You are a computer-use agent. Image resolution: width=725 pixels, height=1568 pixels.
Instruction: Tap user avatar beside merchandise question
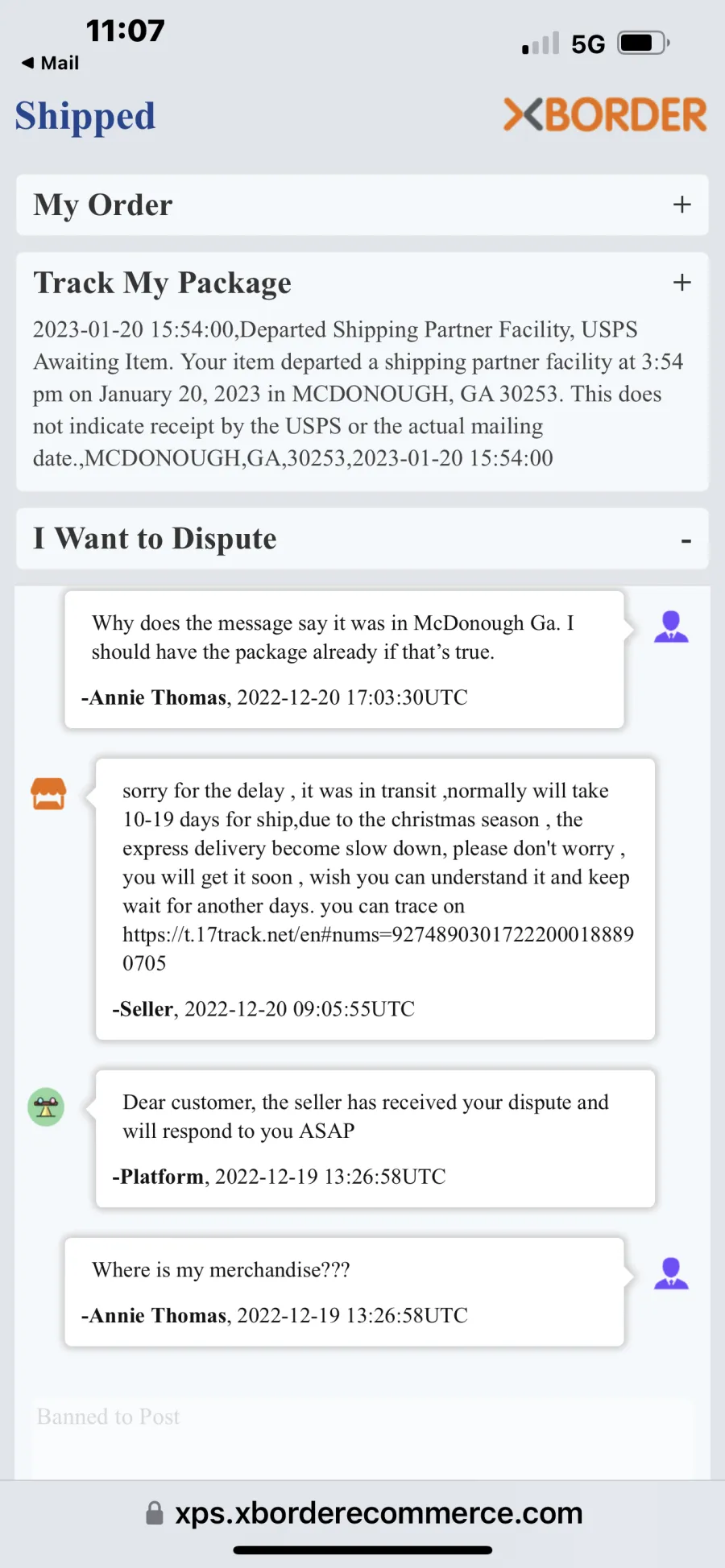pyautogui.click(x=671, y=1273)
